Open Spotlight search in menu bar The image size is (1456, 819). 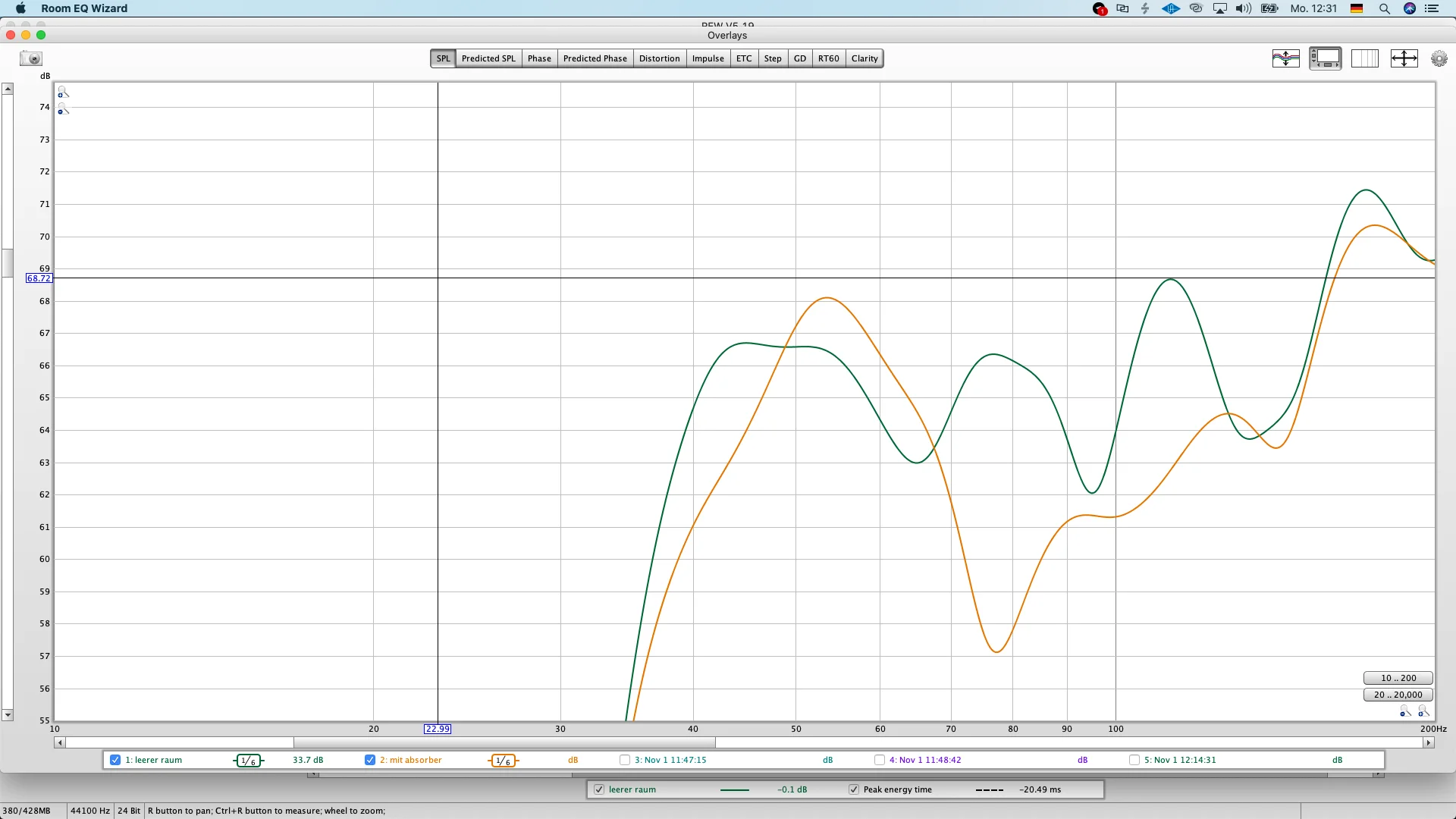point(1384,8)
